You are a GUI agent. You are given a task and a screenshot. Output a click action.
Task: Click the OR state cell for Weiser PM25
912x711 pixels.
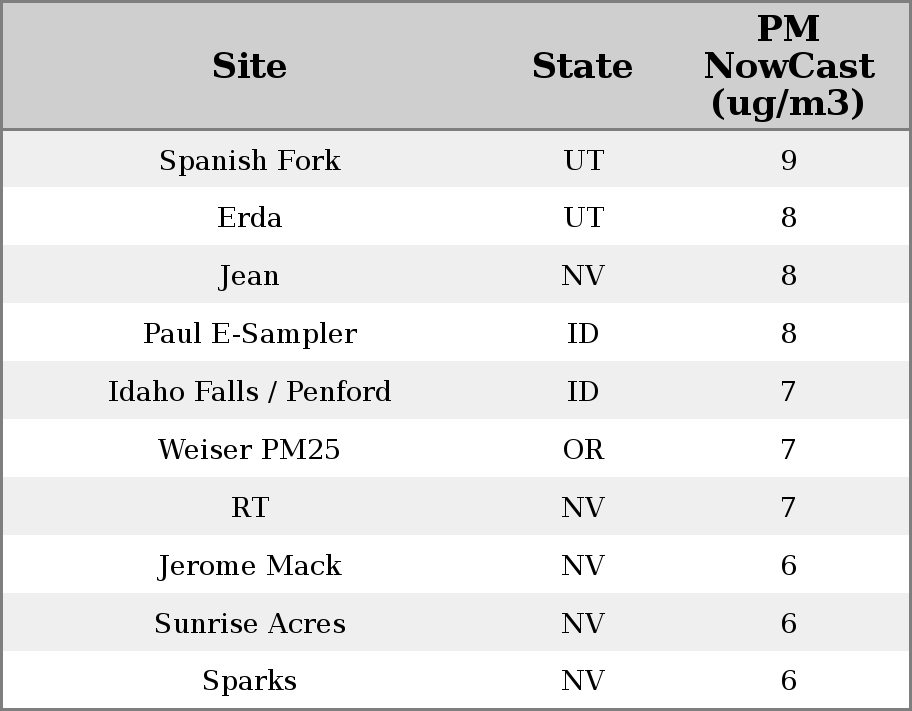pos(583,450)
